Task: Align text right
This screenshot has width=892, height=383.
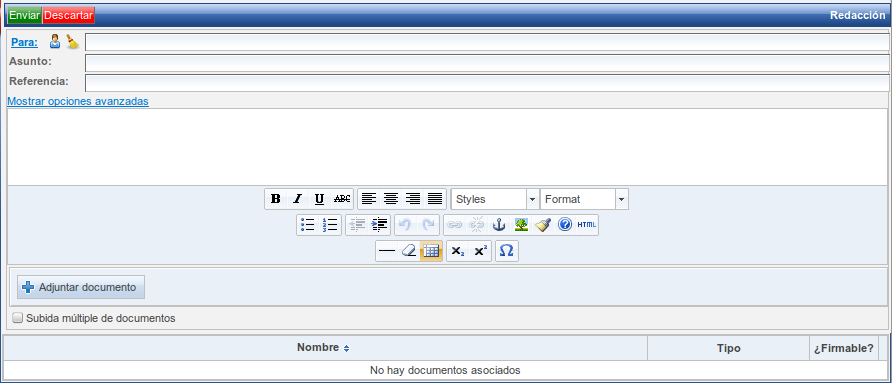Action: [x=413, y=199]
